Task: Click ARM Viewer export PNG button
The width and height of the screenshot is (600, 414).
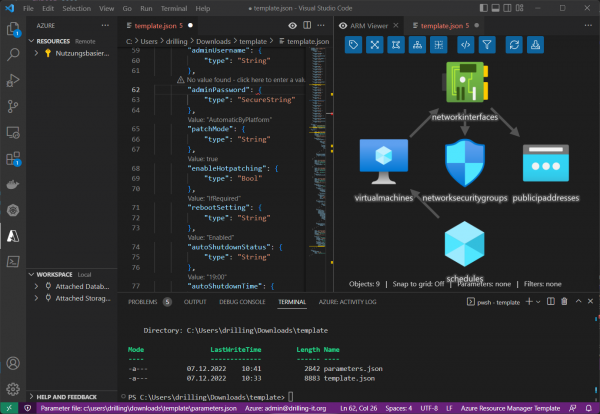Action: click(535, 45)
